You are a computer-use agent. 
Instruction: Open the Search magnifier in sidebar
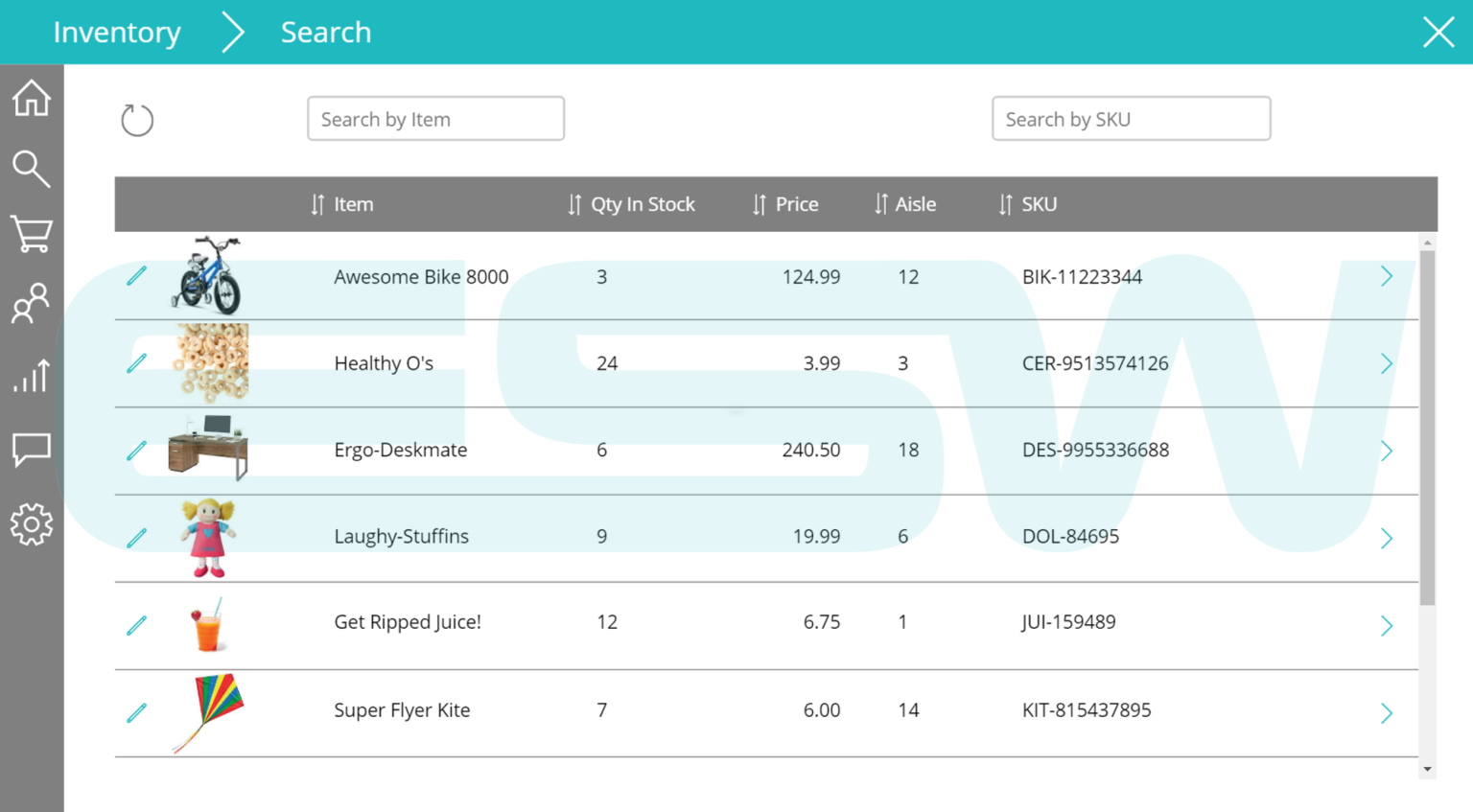click(32, 169)
